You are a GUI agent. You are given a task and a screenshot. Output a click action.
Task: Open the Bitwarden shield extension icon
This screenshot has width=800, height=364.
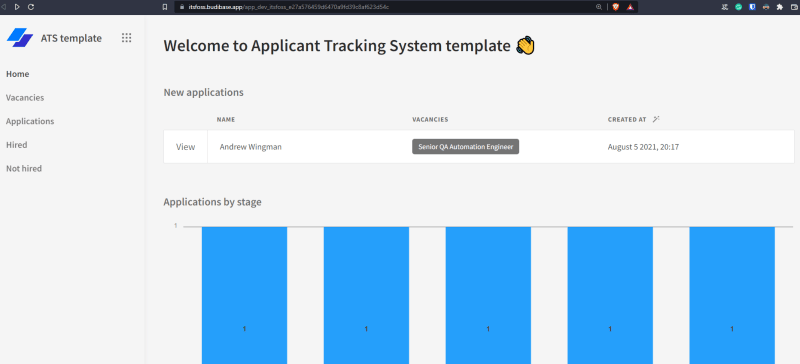pos(752,7)
